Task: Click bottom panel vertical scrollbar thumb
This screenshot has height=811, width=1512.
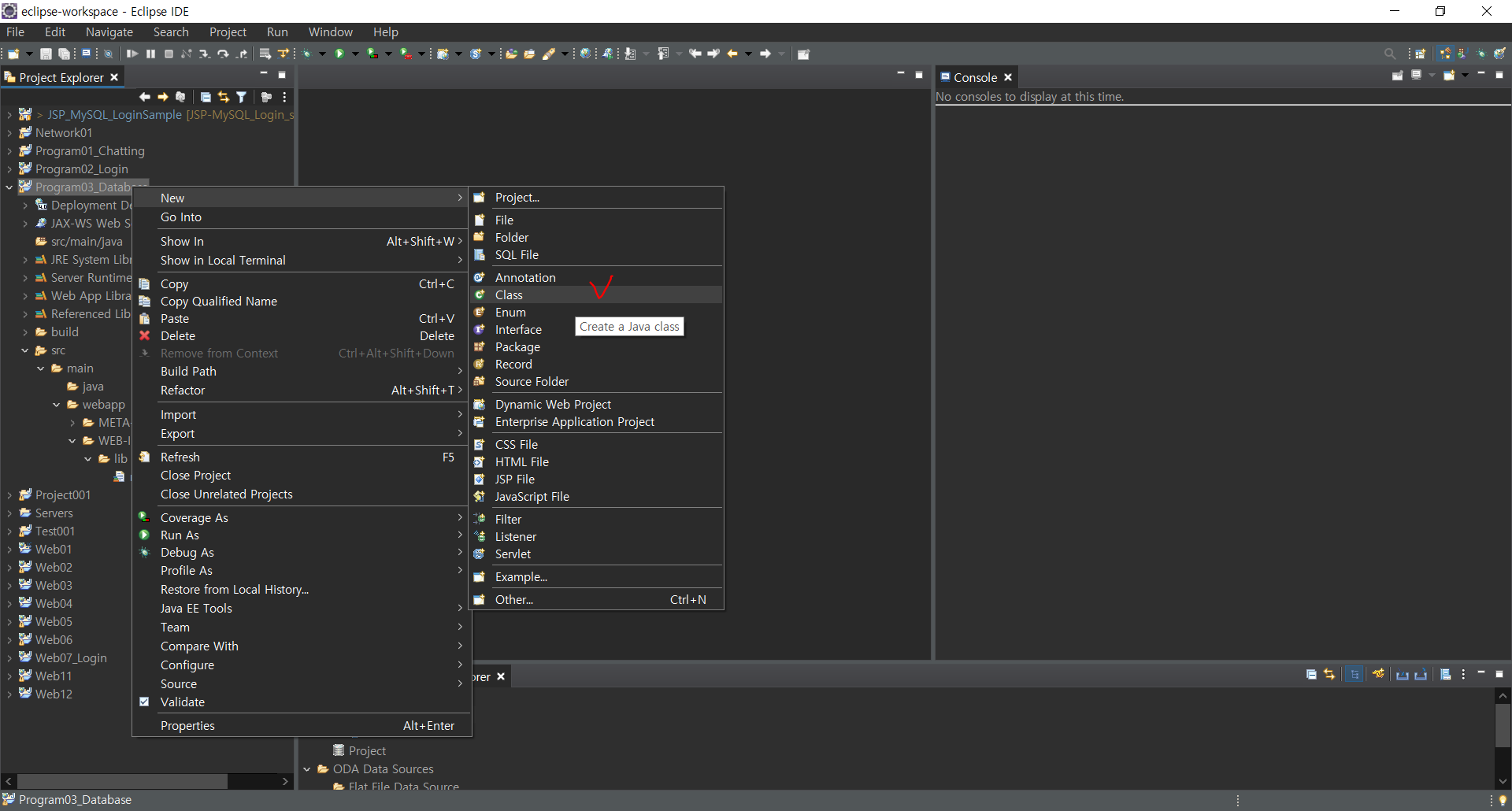Action: point(1503,725)
